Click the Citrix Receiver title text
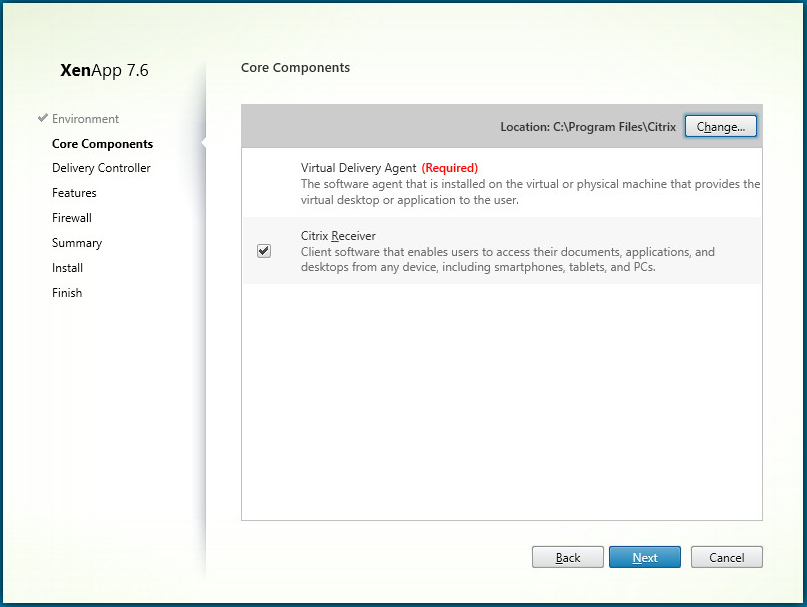The width and height of the screenshot is (807, 607). [338, 236]
